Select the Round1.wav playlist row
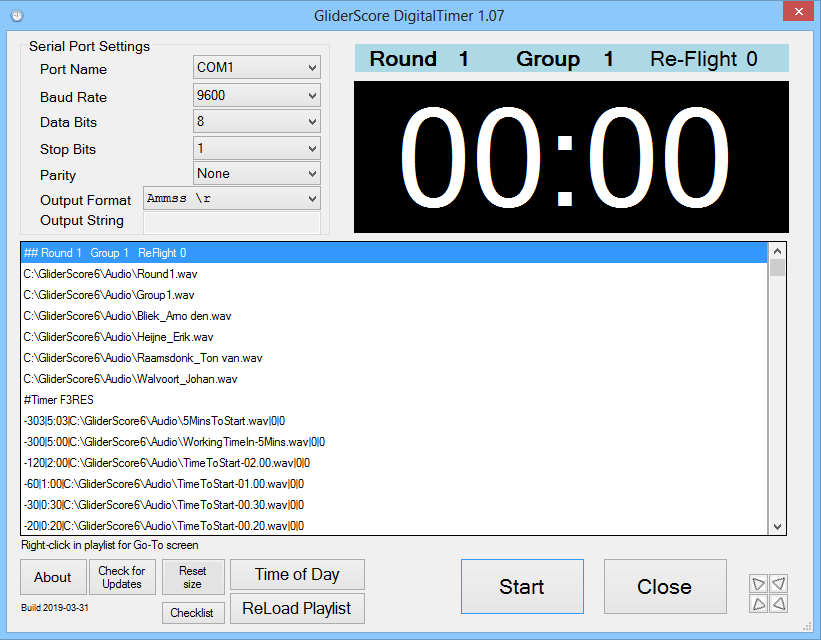821x640 pixels. click(394, 274)
